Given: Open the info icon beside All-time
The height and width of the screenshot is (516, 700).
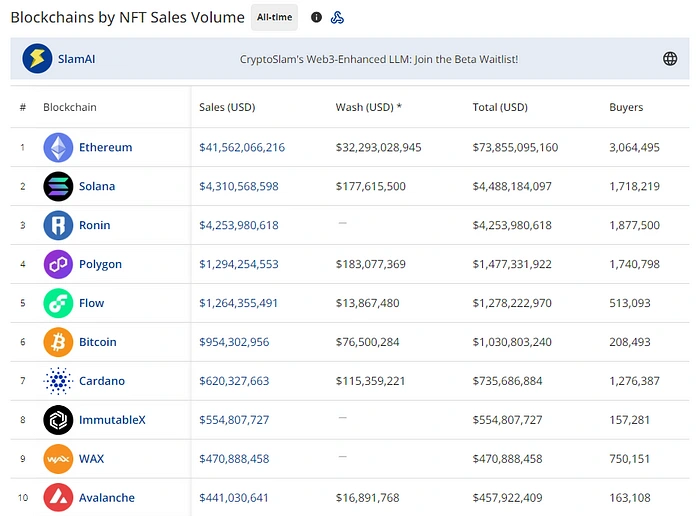Looking at the screenshot, I should (317, 18).
